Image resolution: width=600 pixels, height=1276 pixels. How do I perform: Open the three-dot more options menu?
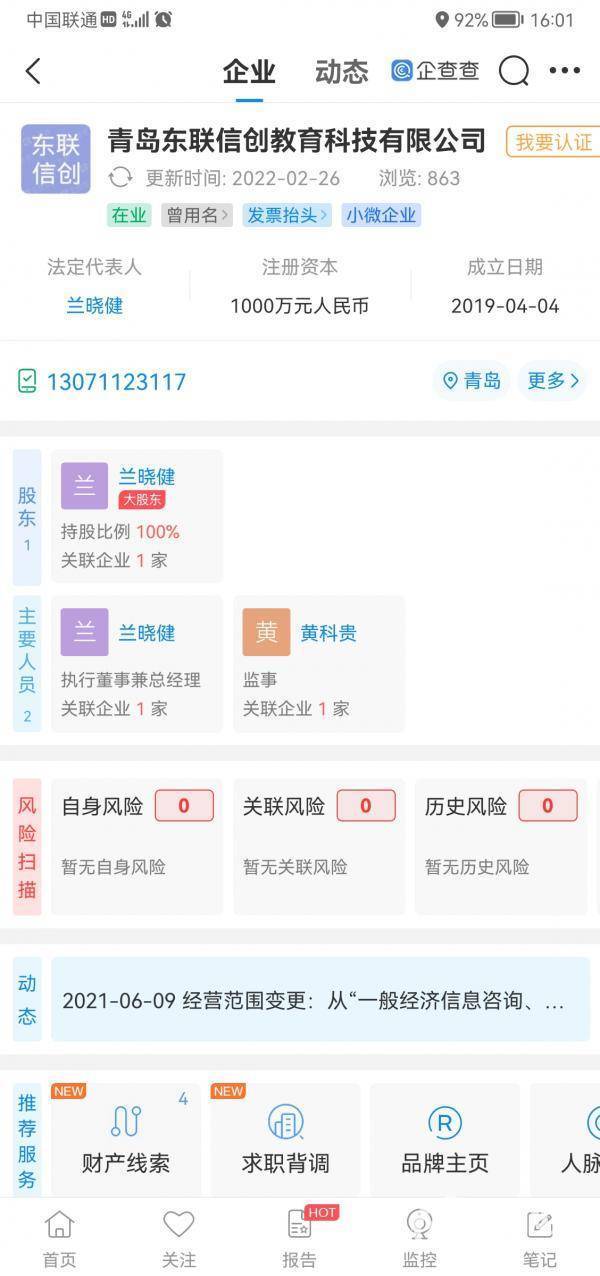[x=565, y=71]
